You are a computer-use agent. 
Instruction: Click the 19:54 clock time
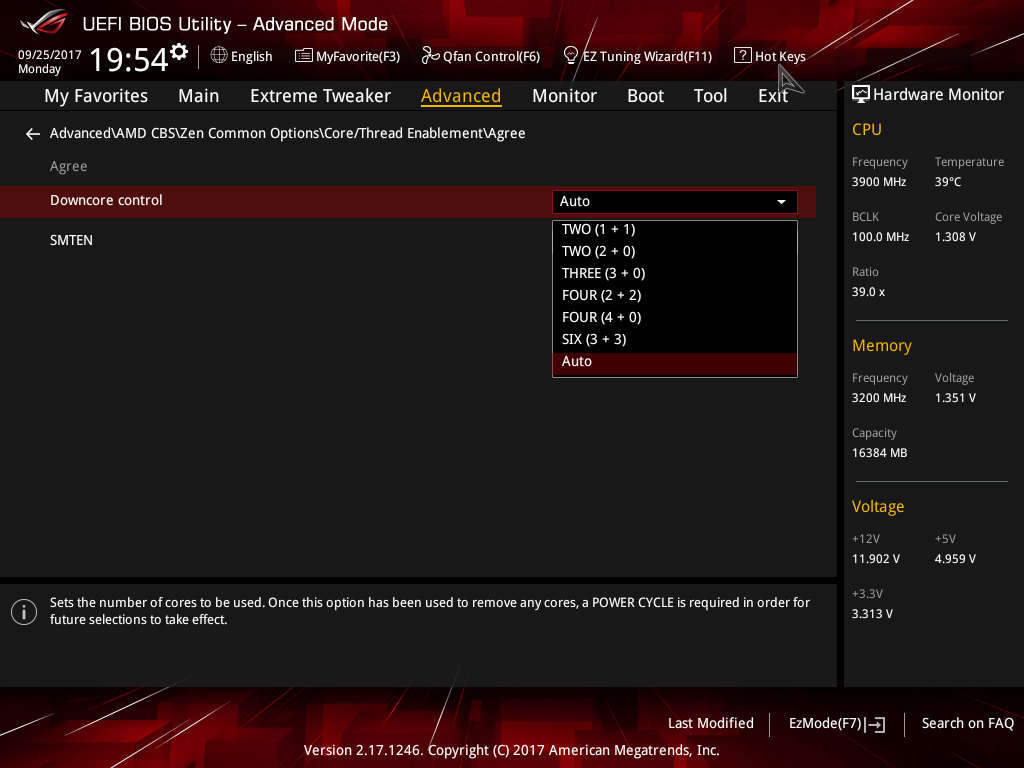(129, 59)
